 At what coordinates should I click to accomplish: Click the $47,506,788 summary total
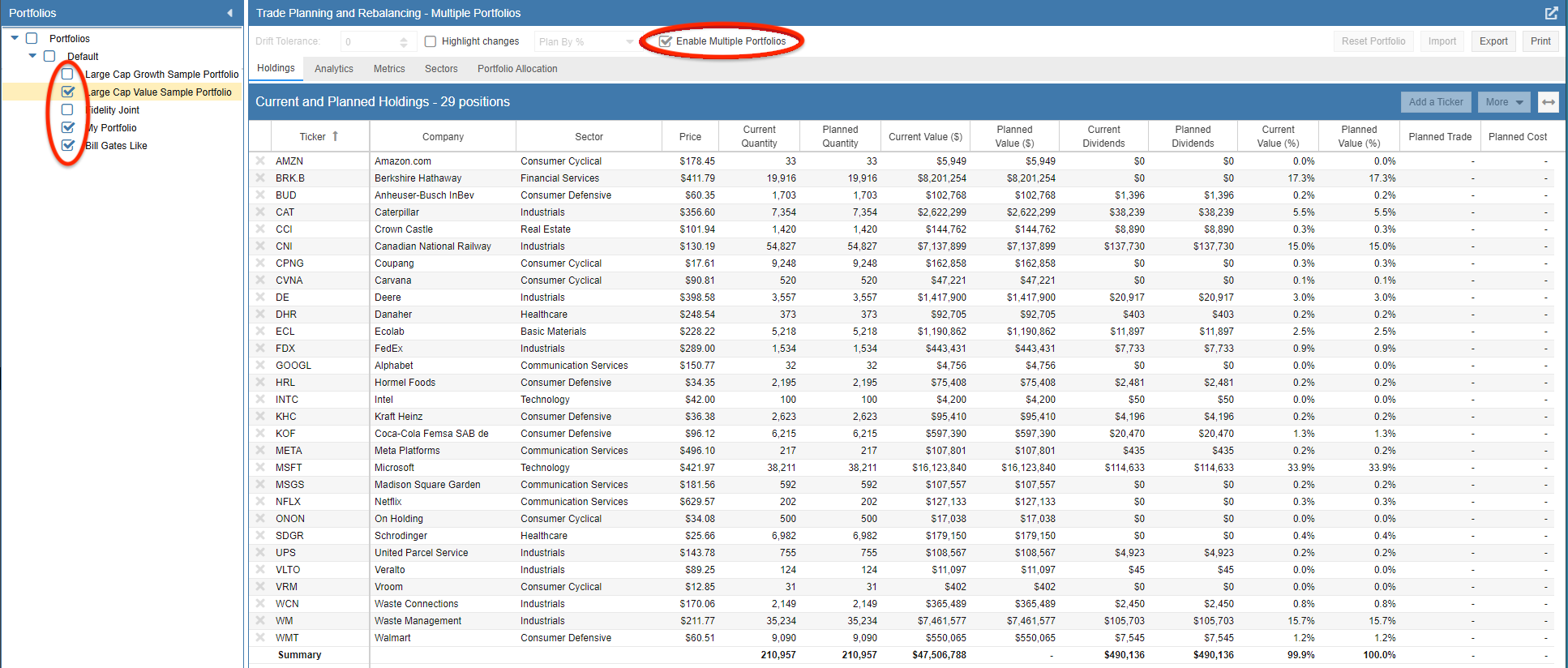coord(939,655)
